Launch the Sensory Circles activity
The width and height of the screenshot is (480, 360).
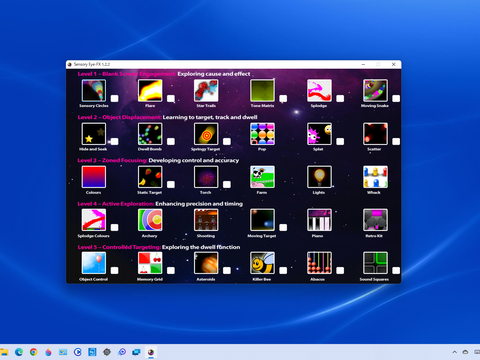click(94, 90)
